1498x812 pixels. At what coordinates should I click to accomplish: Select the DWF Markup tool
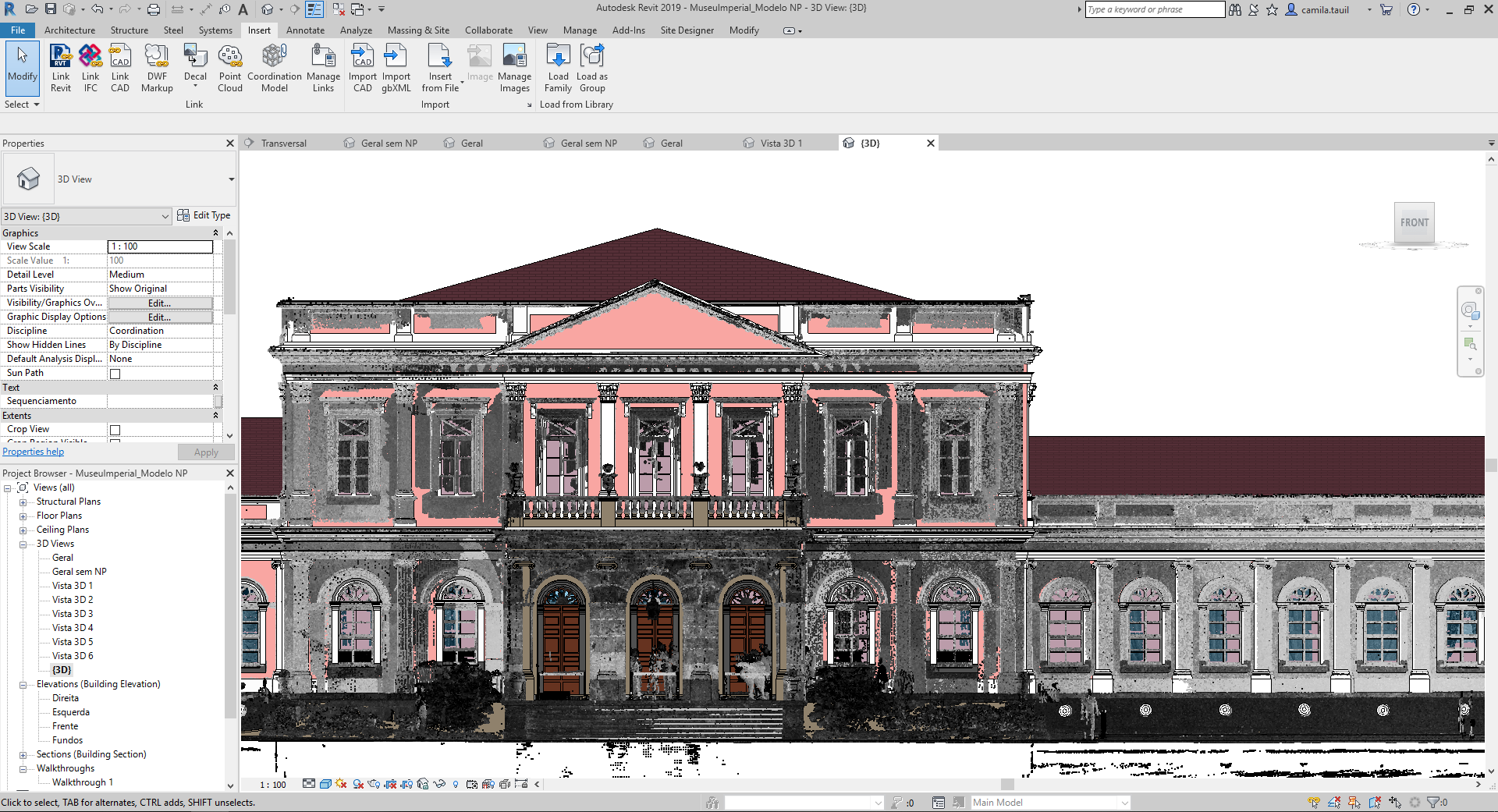point(157,57)
